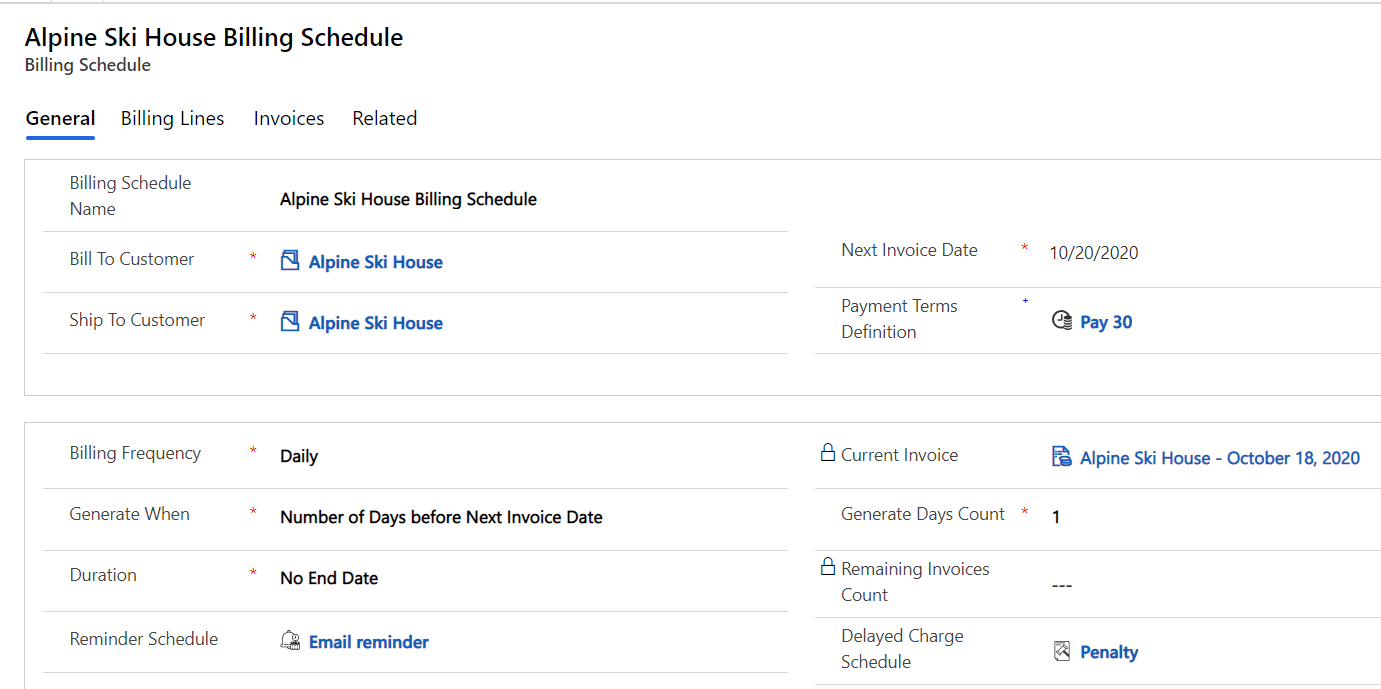This screenshot has height=689, width=1381.
Task: Click the account icon beside Bill To Customer
Action: tap(290, 261)
